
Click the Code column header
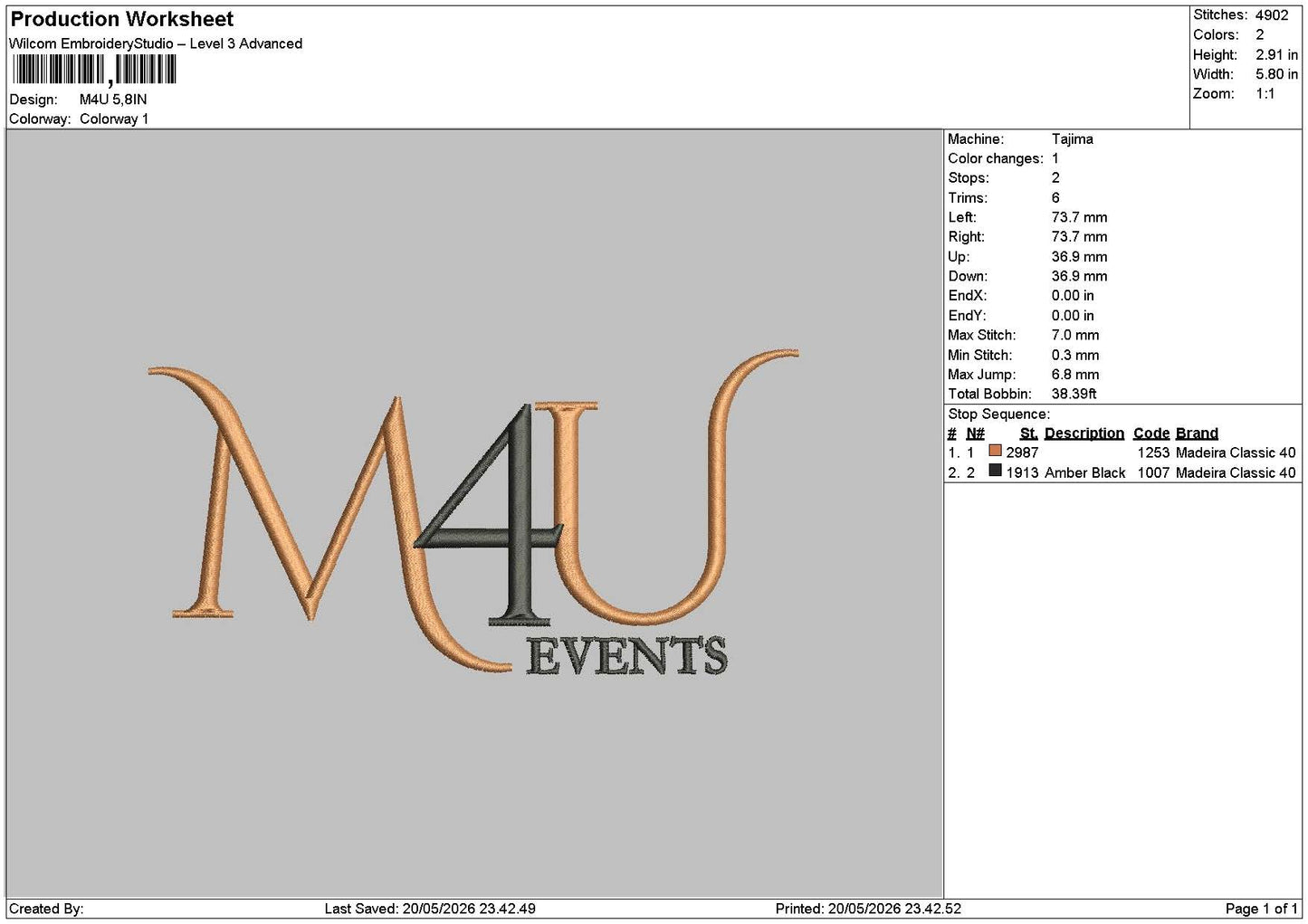[x=1151, y=433]
